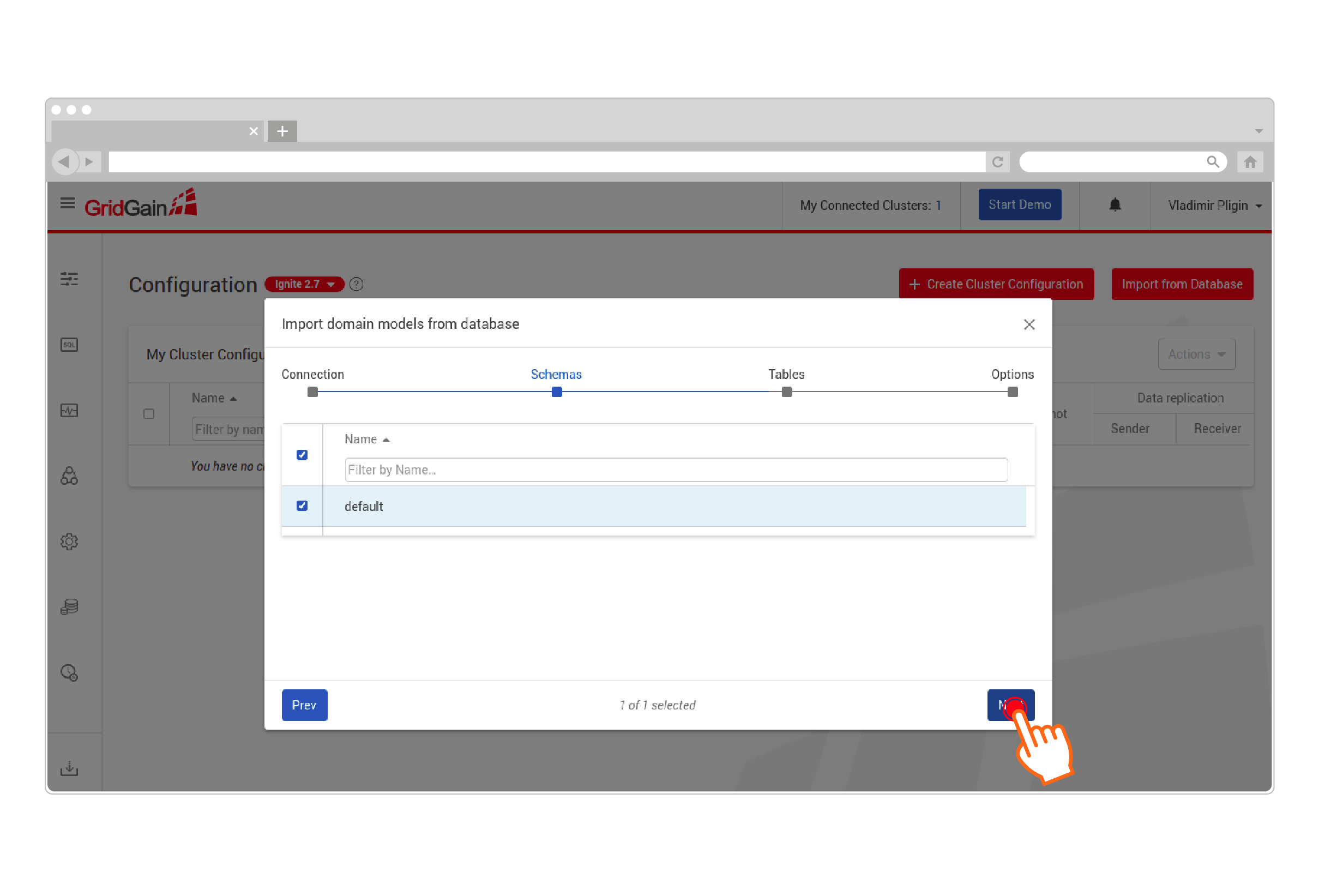Click the Prev button
The image size is (1319, 896).
tap(305, 705)
